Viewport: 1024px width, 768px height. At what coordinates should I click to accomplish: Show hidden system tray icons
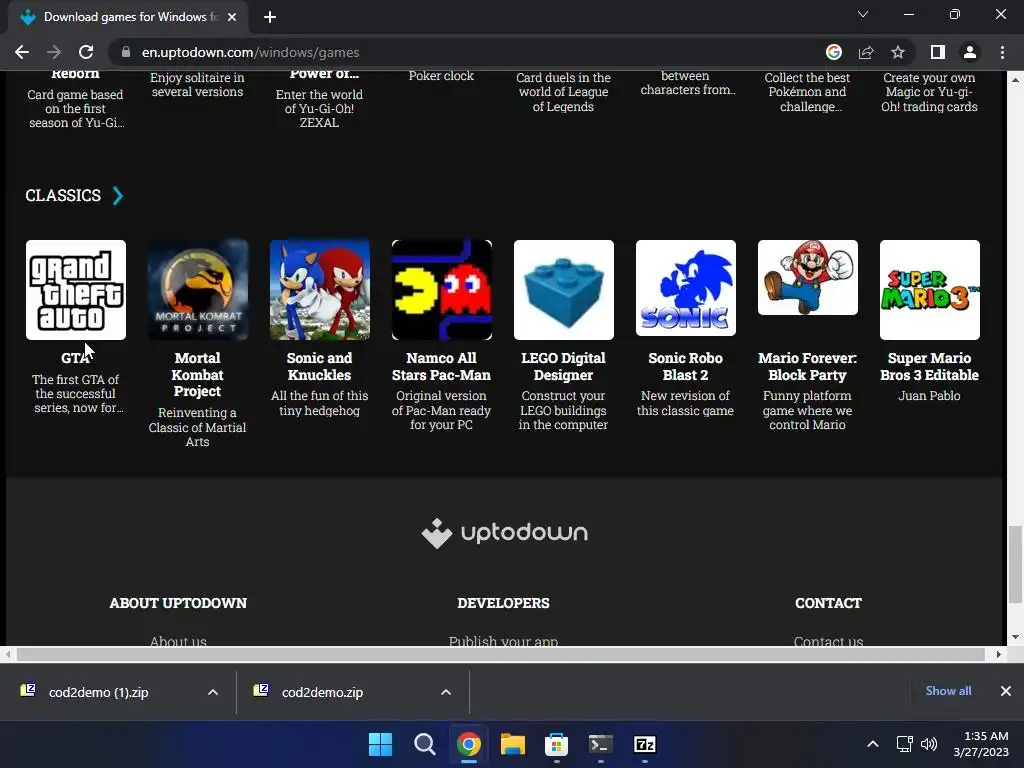(872, 744)
